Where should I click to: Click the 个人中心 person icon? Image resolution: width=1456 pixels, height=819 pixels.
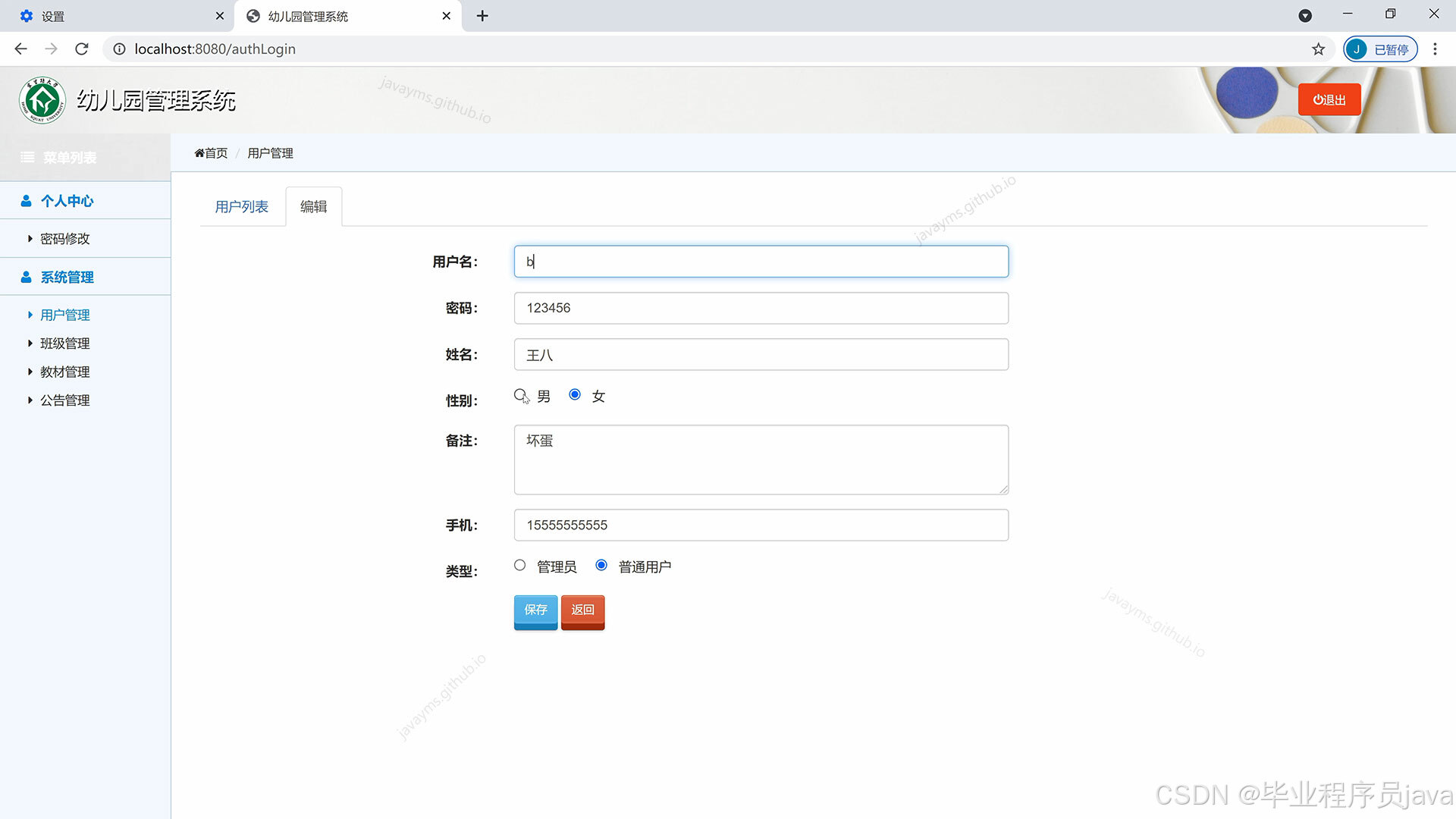pyautogui.click(x=26, y=201)
